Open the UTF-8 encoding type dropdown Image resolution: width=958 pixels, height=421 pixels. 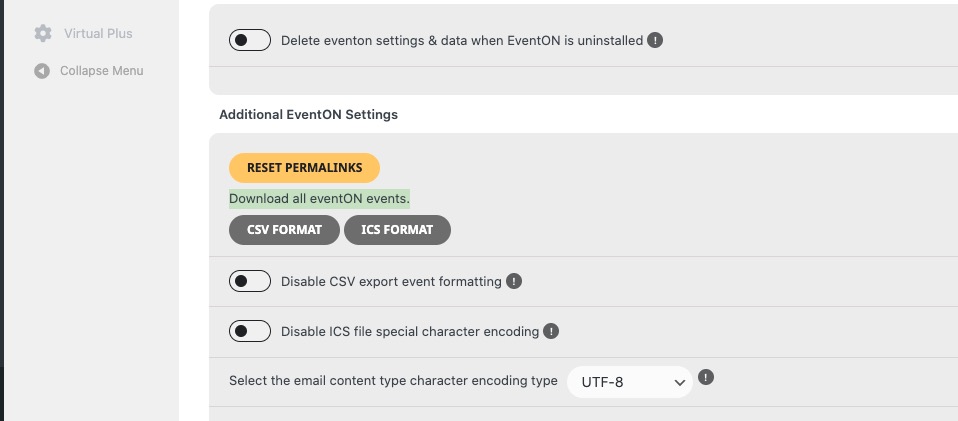tap(629, 382)
